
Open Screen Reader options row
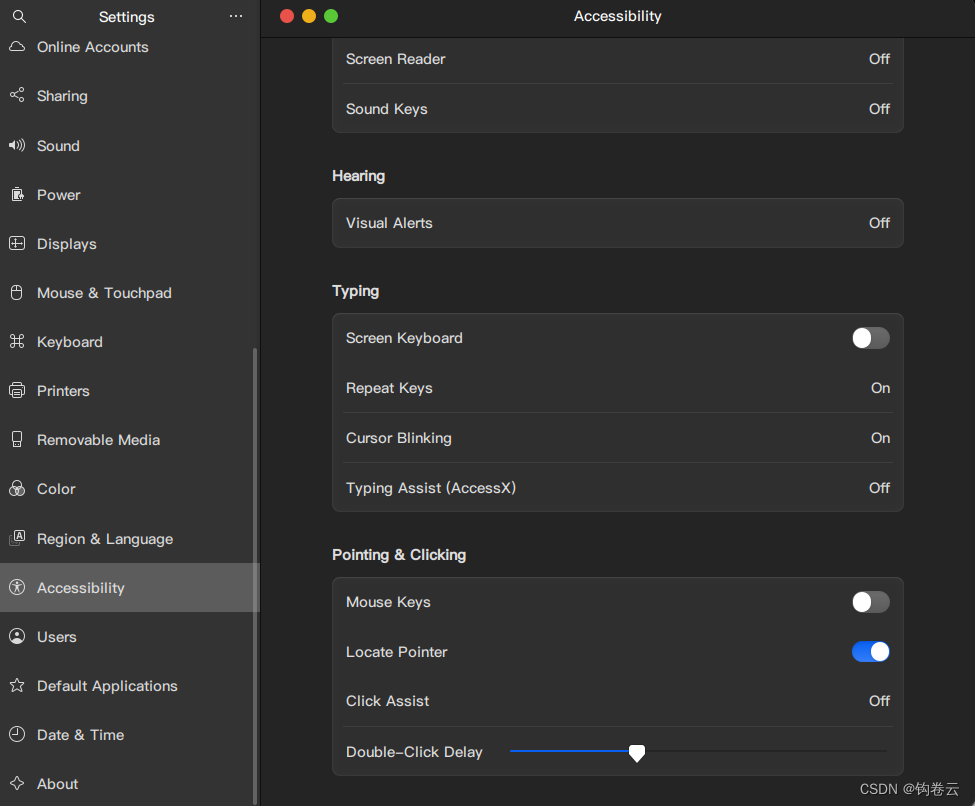(x=617, y=59)
